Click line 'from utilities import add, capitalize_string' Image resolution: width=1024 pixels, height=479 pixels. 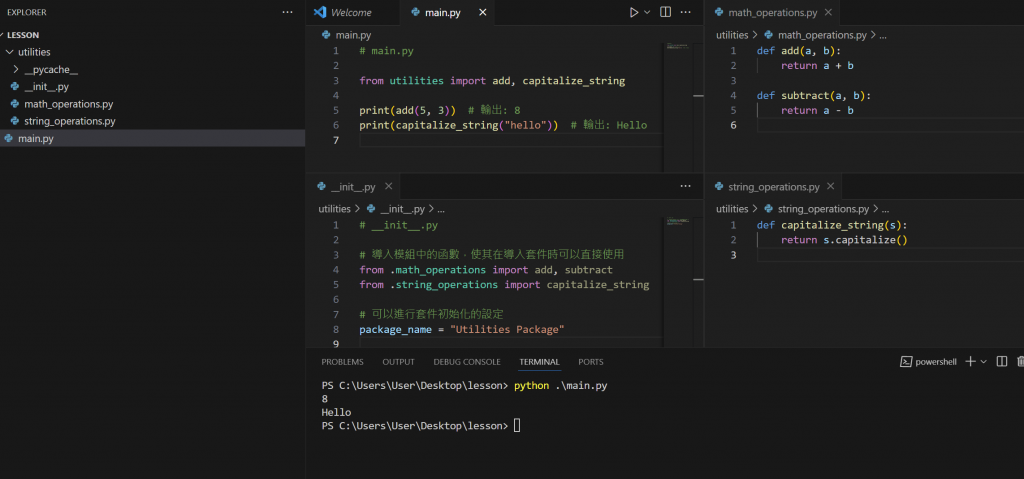pyautogui.click(x=492, y=81)
